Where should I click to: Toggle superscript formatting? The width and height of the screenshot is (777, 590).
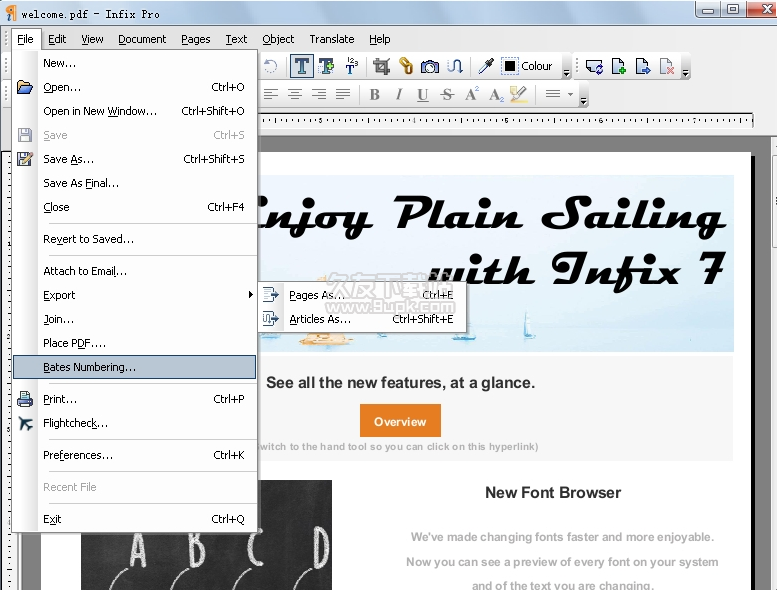(x=472, y=93)
